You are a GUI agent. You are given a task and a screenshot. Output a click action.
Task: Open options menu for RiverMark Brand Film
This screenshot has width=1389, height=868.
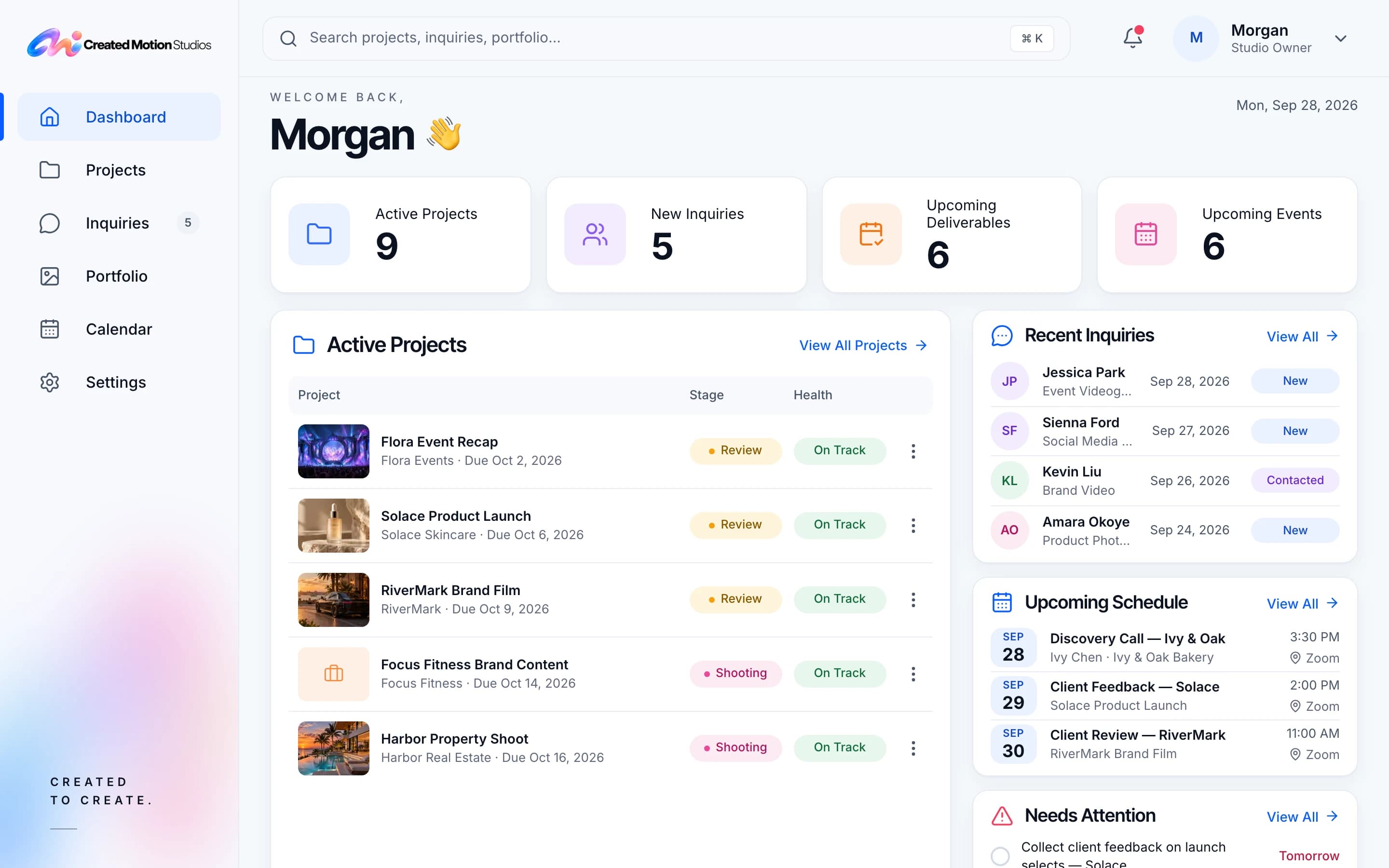(913, 600)
